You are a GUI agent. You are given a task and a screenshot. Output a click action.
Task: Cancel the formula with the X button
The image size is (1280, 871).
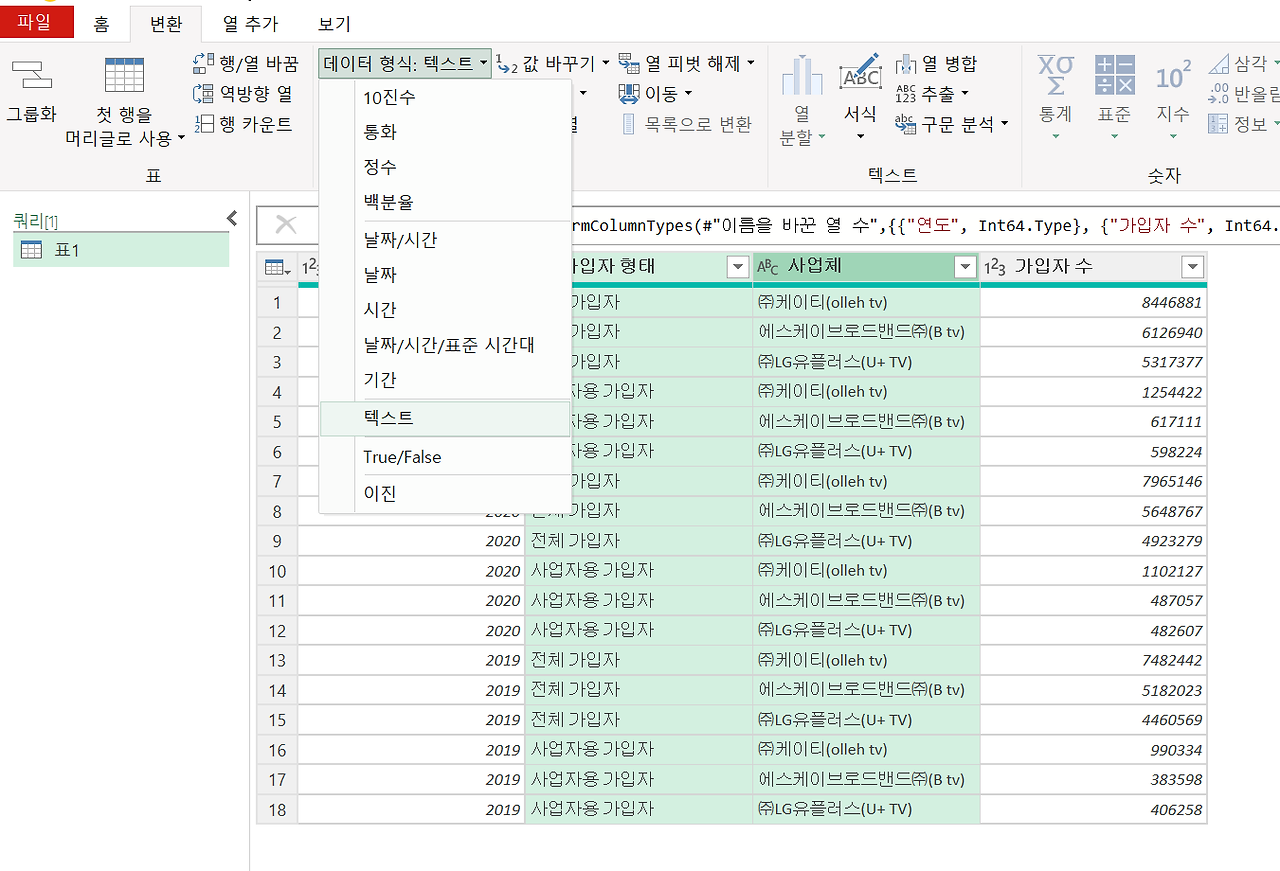point(286,225)
